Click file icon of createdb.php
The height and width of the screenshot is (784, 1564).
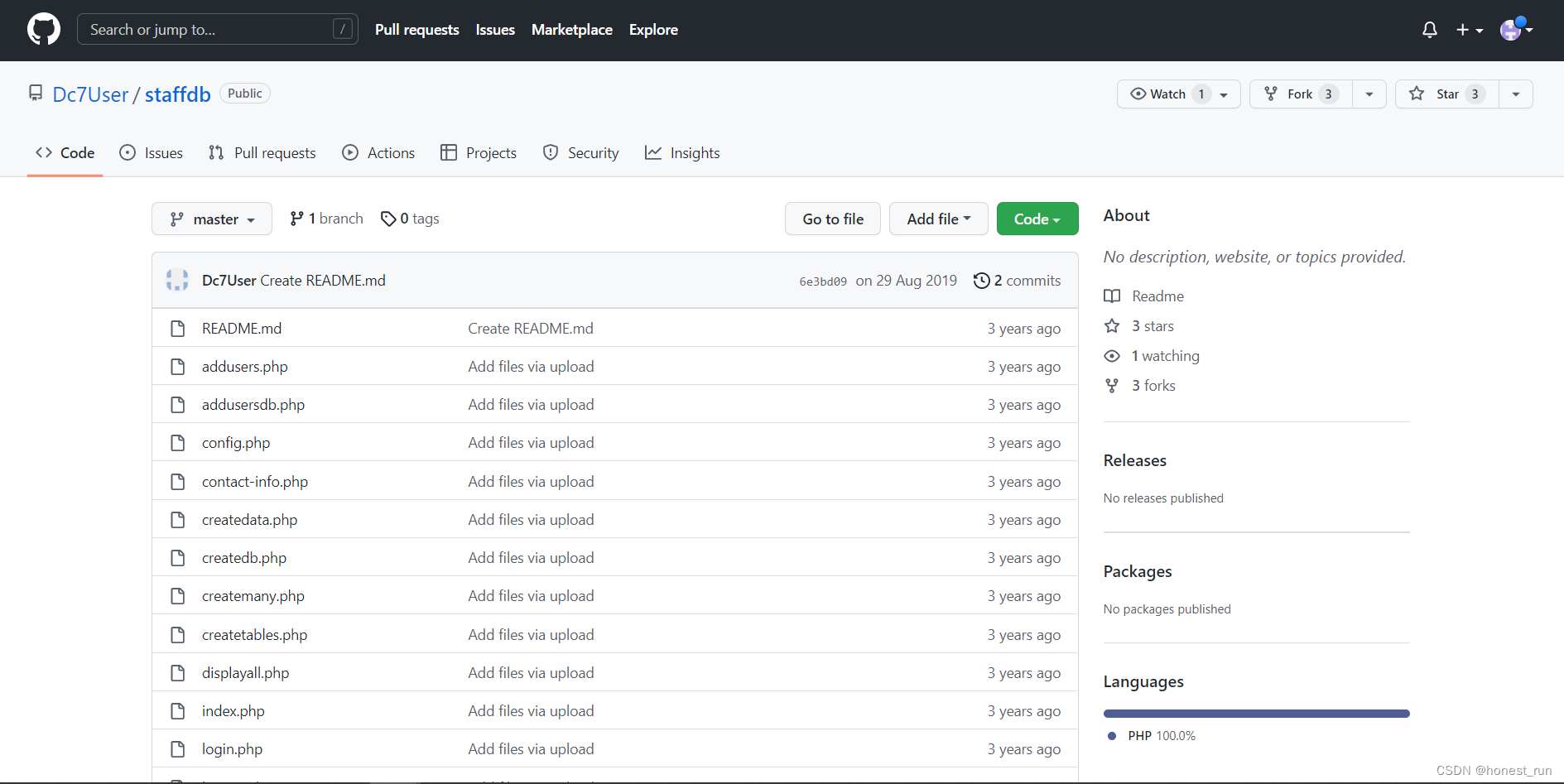pos(177,558)
